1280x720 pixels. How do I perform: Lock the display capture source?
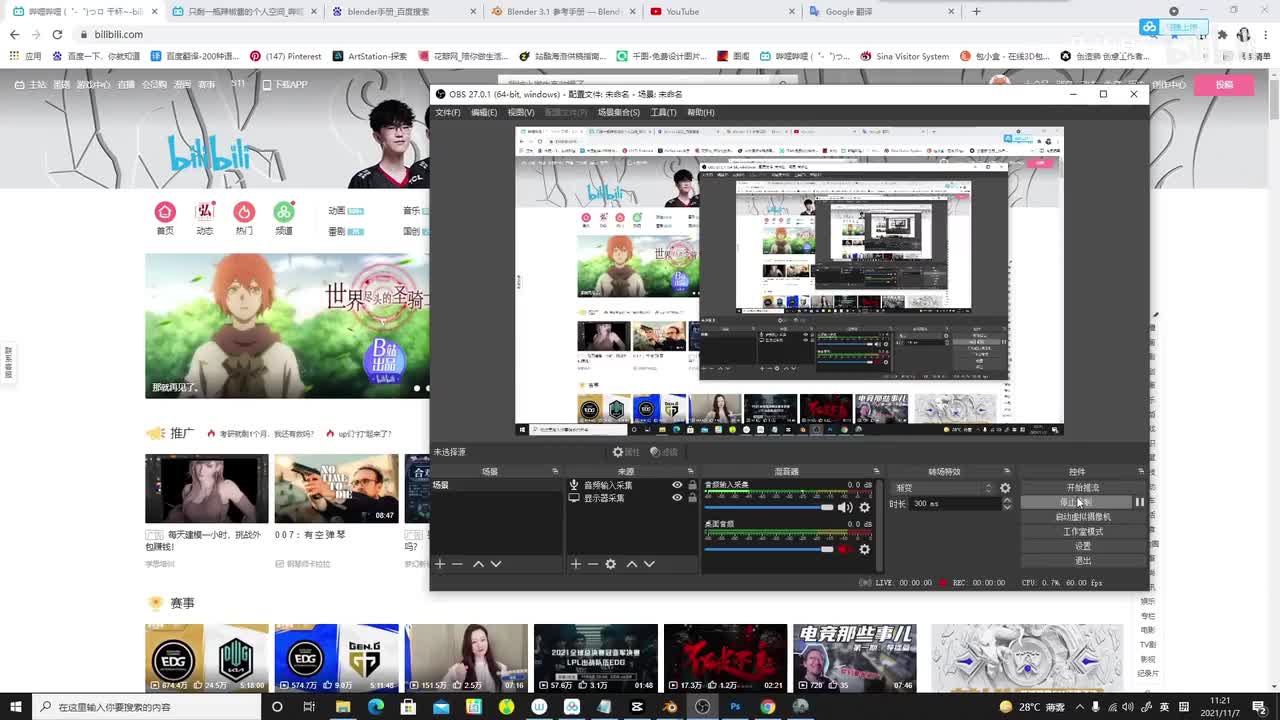click(x=692, y=498)
